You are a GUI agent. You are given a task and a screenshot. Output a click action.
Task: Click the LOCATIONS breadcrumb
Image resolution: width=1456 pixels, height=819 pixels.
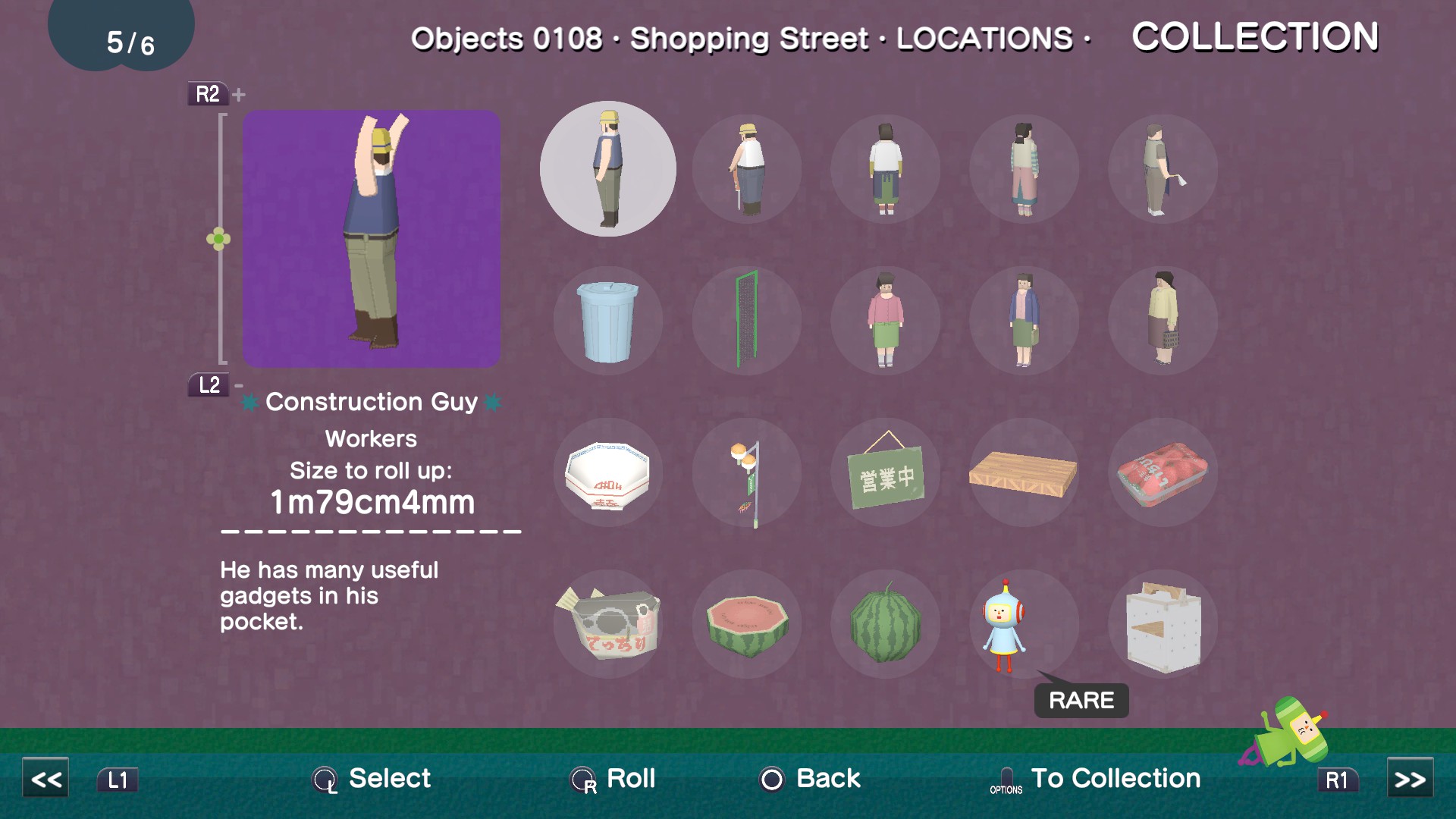pos(984,39)
